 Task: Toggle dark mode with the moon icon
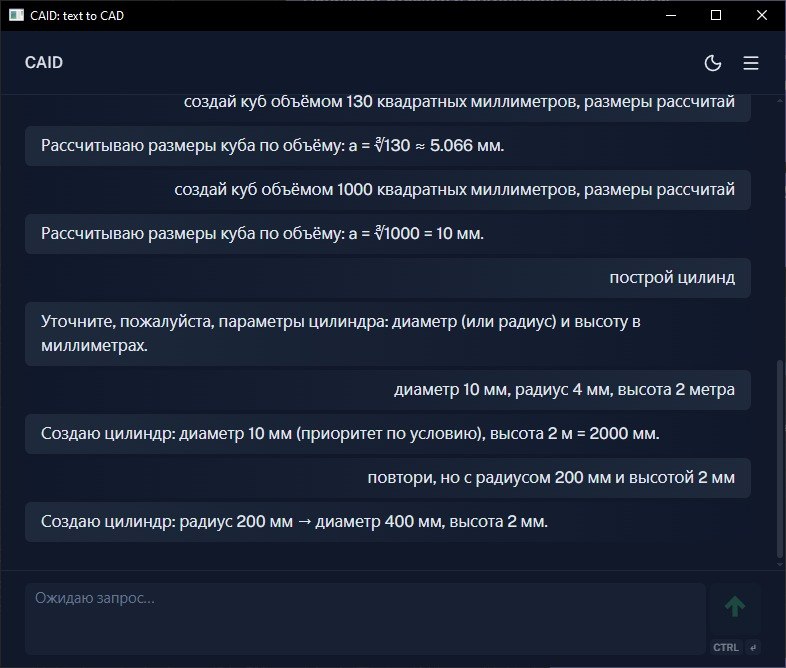(x=712, y=63)
